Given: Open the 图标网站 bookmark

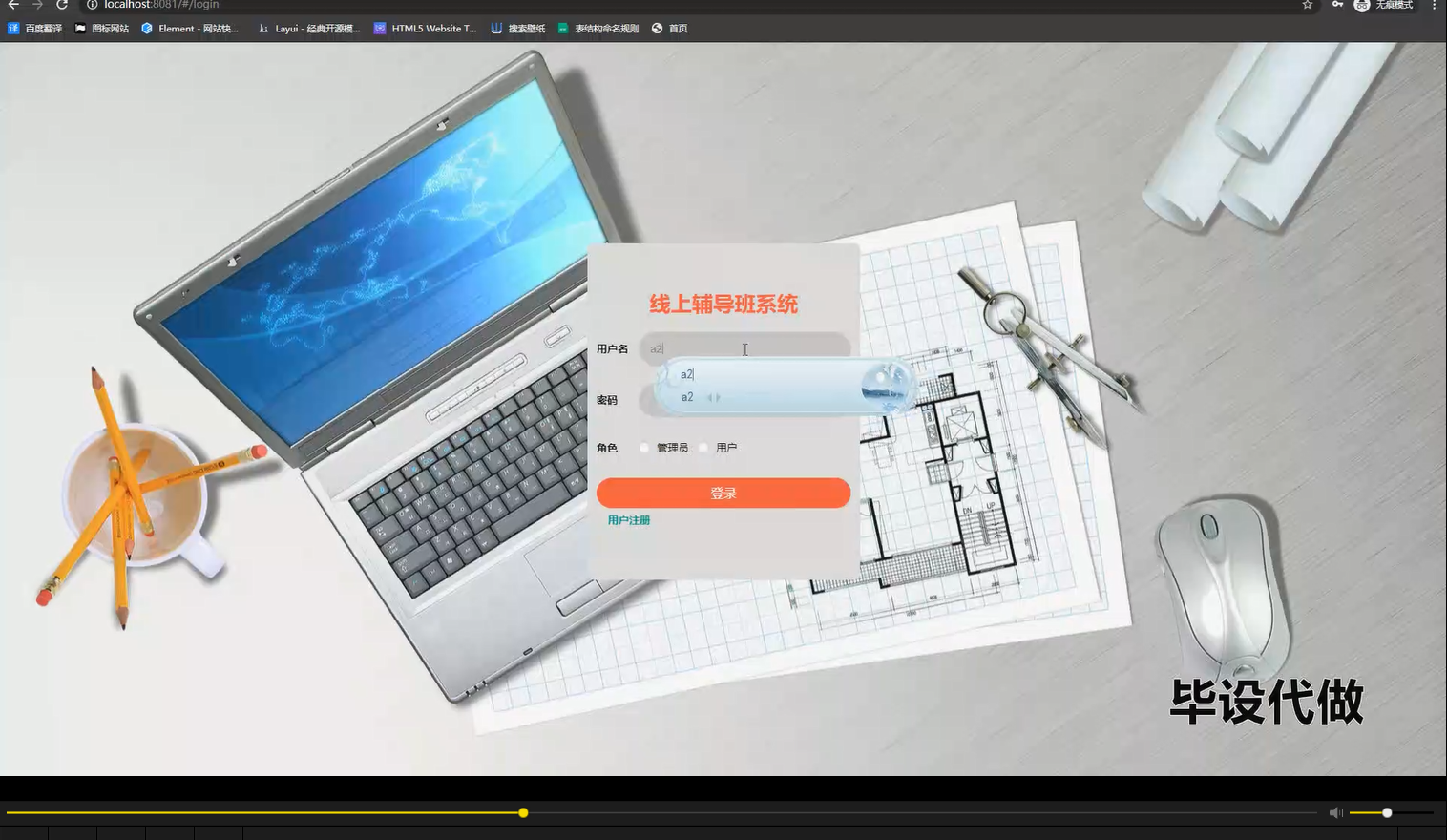Looking at the screenshot, I should coord(101,28).
